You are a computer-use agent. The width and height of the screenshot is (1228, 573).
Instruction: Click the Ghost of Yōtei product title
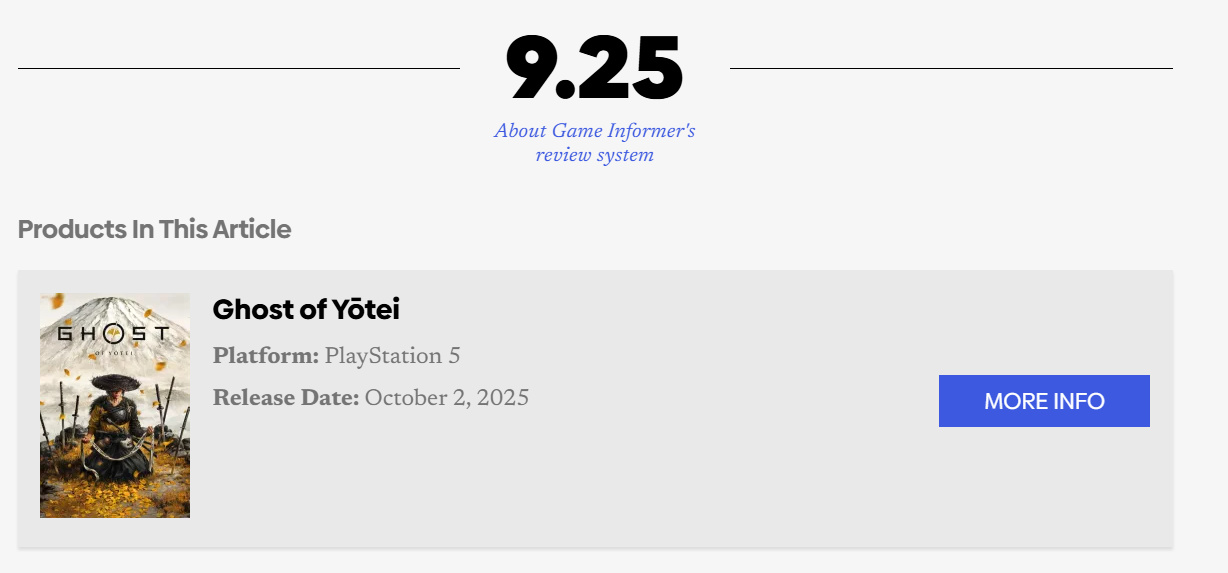306,310
